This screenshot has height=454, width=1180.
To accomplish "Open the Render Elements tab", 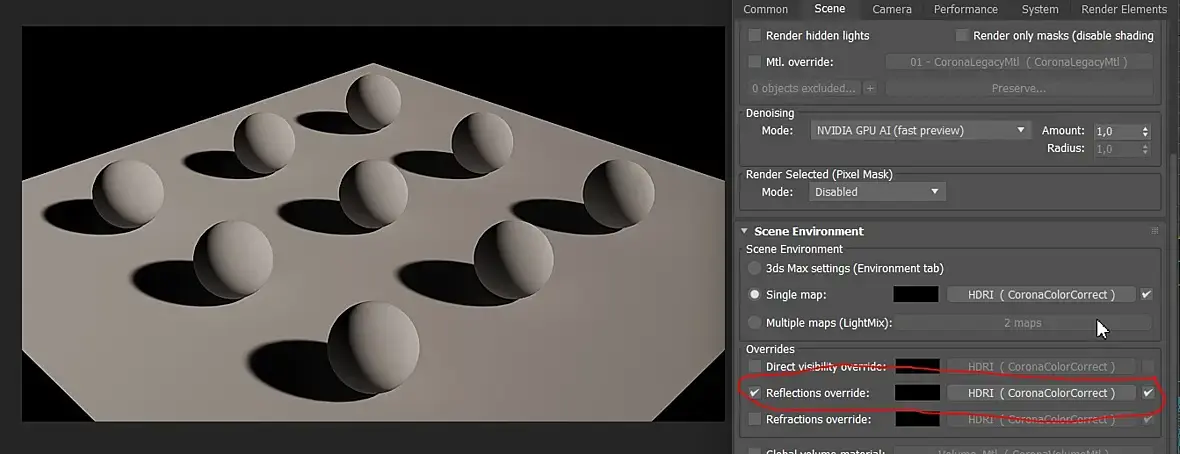I will [1124, 9].
